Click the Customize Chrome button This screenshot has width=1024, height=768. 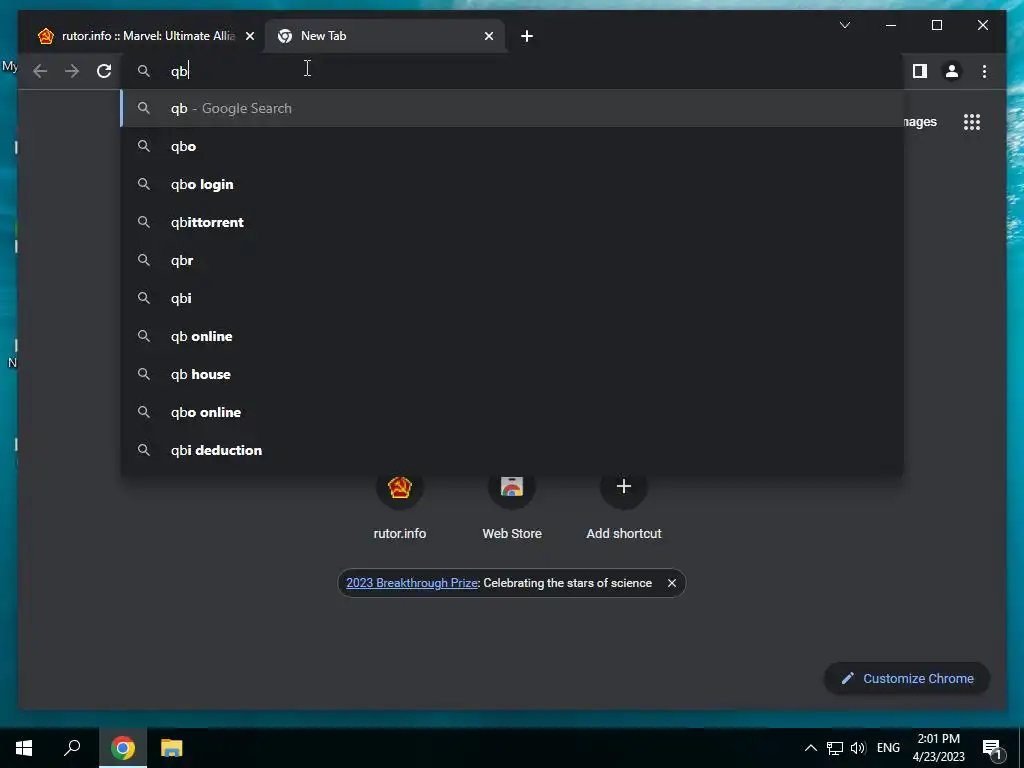(x=907, y=679)
